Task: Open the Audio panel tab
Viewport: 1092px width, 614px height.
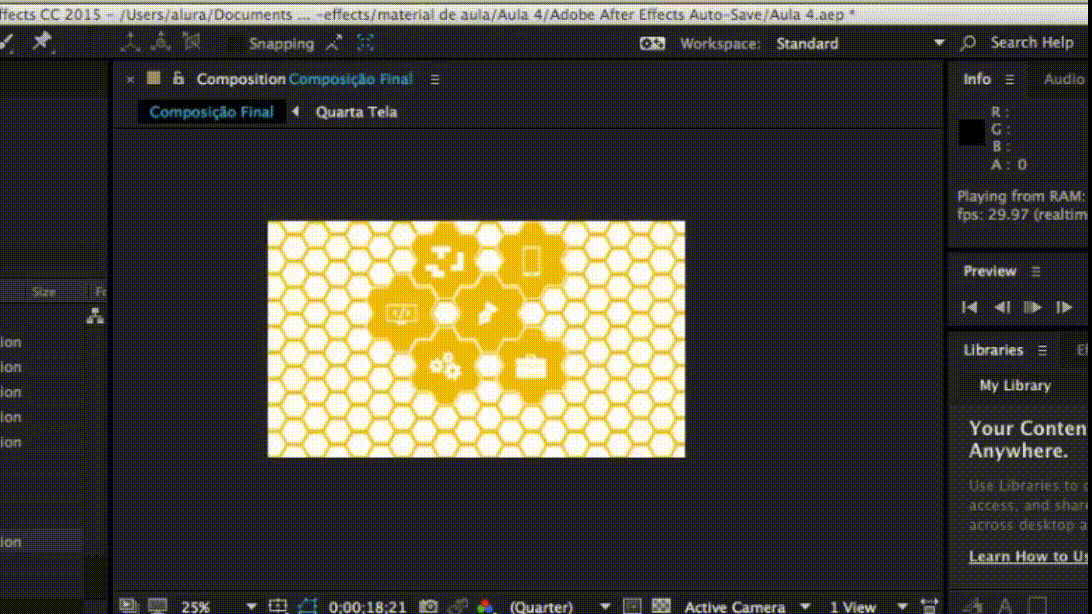Action: tap(1063, 79)
